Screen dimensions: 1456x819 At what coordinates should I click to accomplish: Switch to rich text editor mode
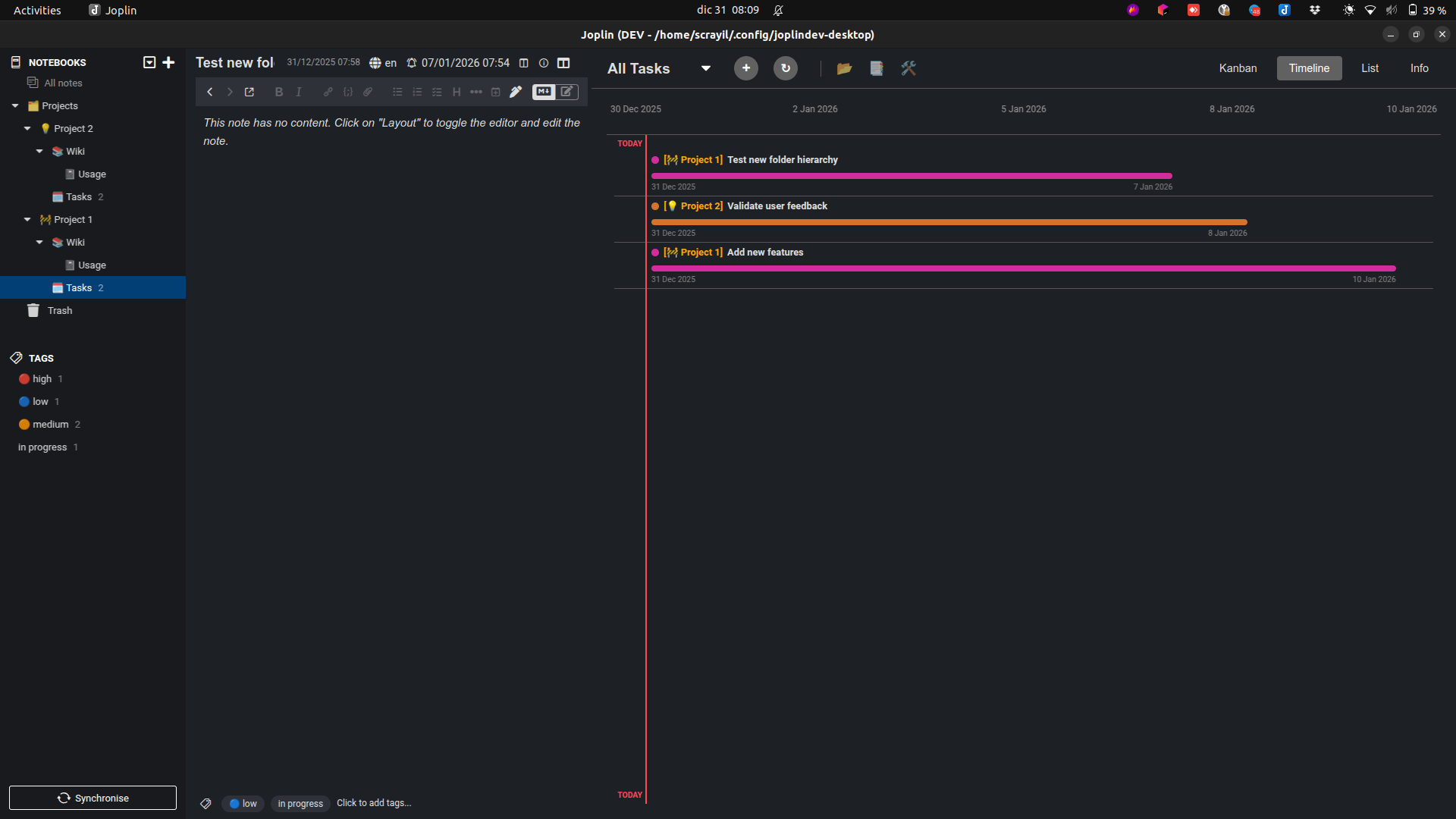(566, 92)
